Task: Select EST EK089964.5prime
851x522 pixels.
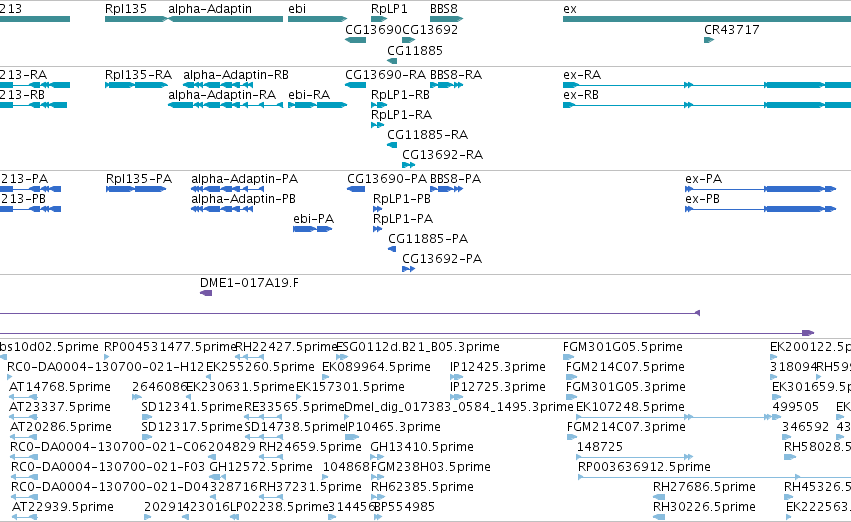Action: coord(377,367)
